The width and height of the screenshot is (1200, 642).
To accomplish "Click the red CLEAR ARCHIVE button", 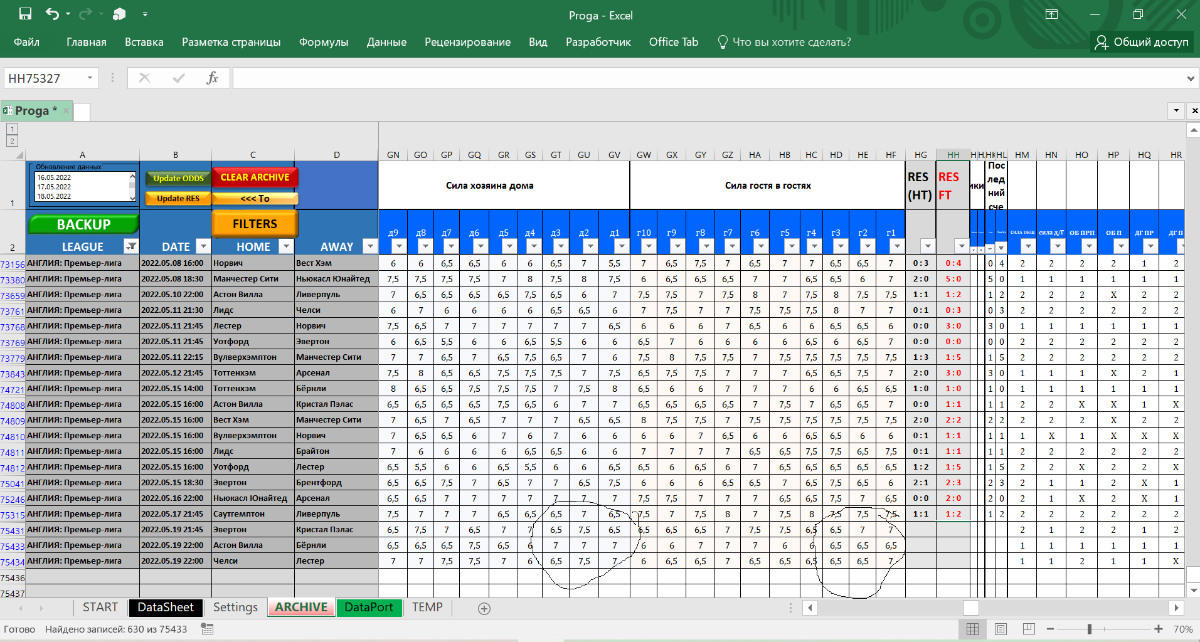I will [255, 178].
